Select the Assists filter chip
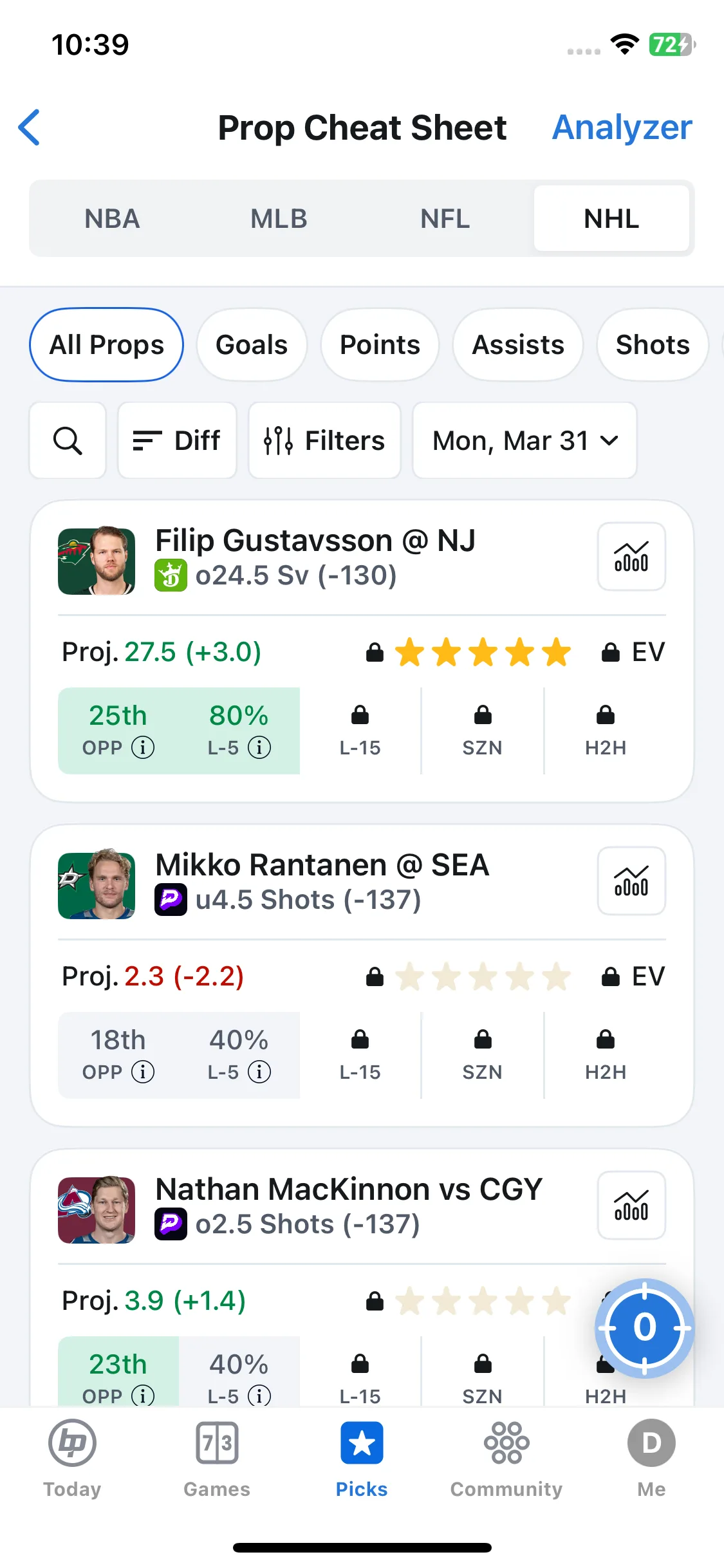This screenshot has height=1568, width=724. pyautogui.click(x=518, y=345)
